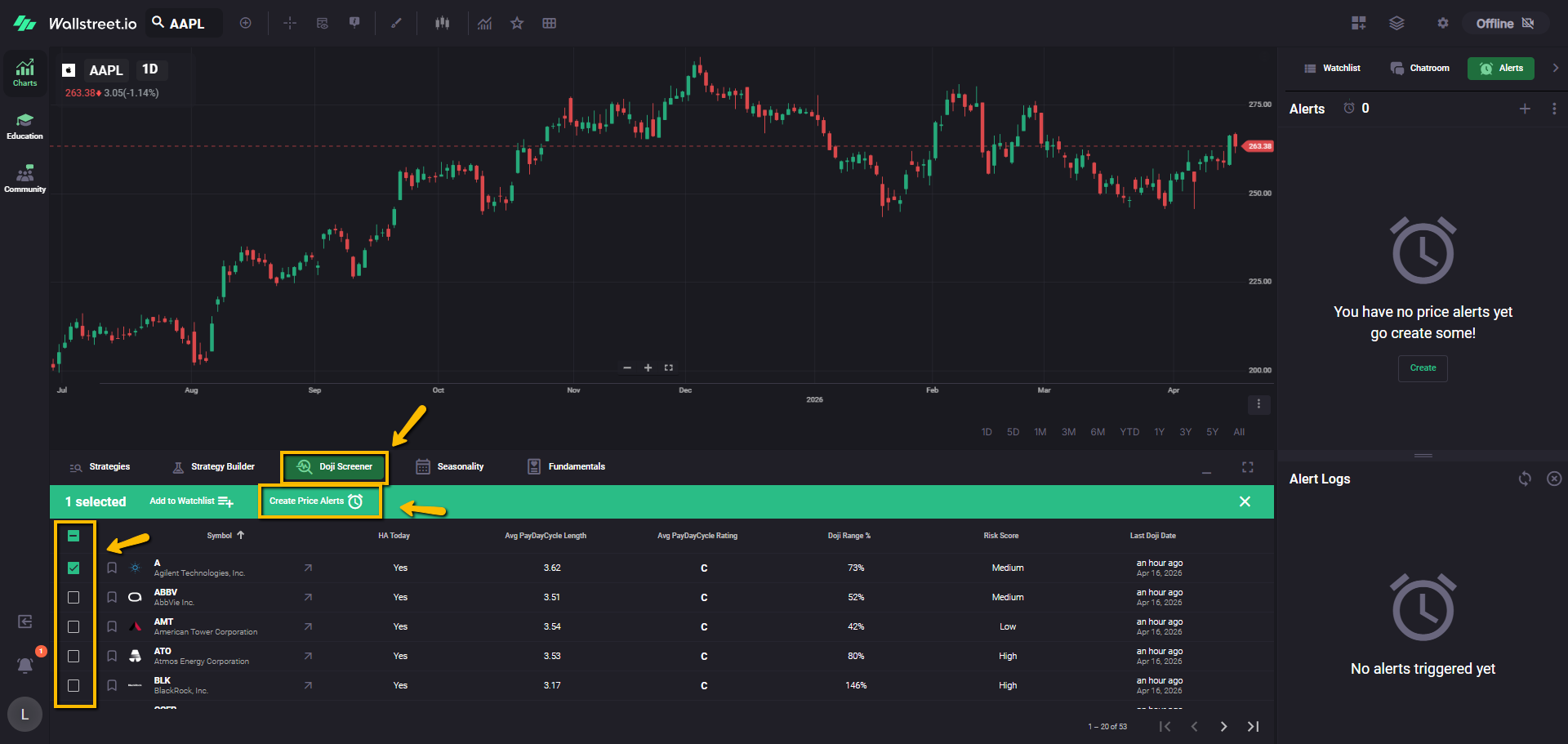Click the candlestick chart type icon in toolbar
This screenshot has width=1568, height=744.
pyautogui.click(x=442, y=23)
